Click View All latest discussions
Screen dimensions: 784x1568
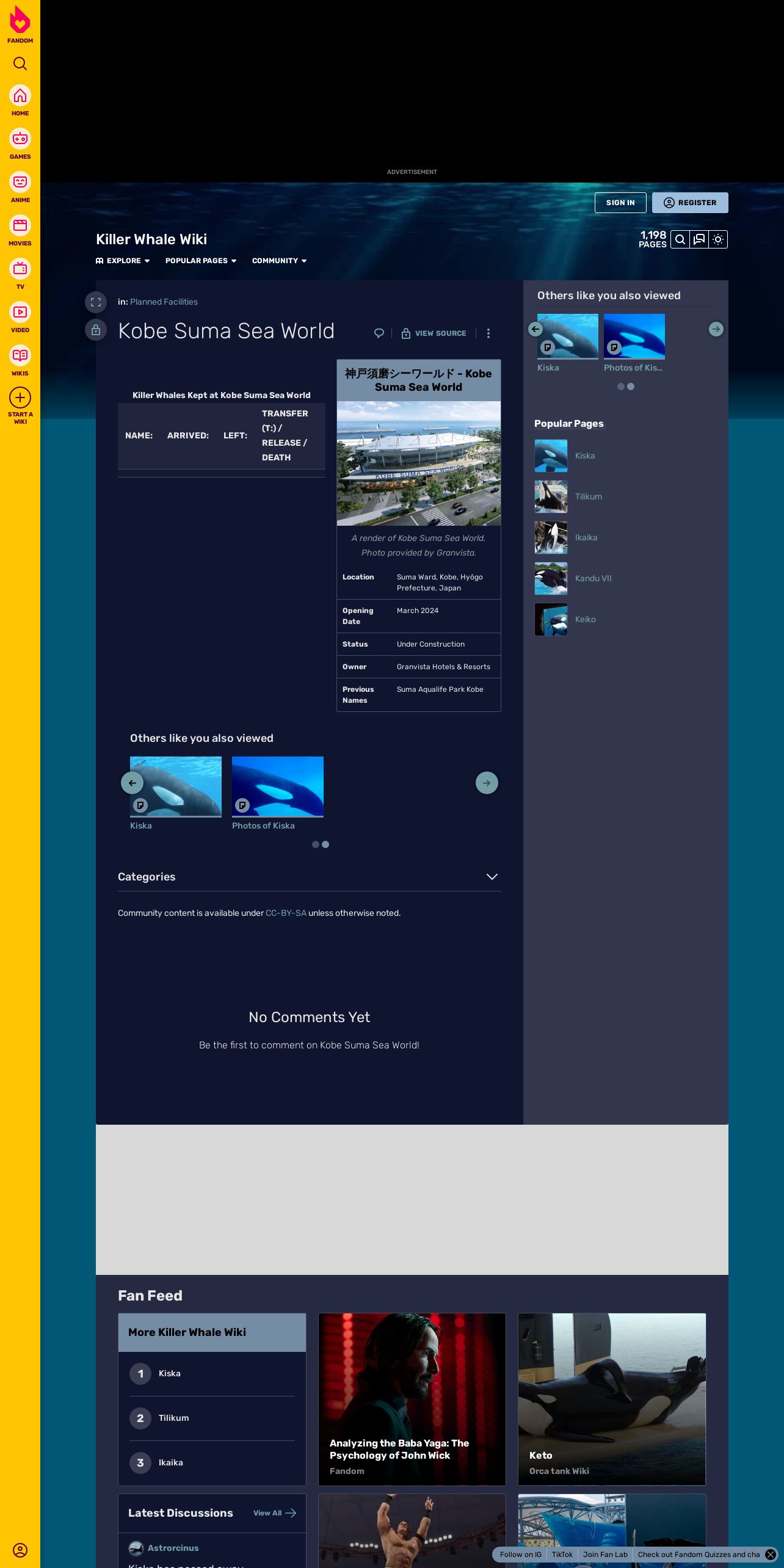275,1513
